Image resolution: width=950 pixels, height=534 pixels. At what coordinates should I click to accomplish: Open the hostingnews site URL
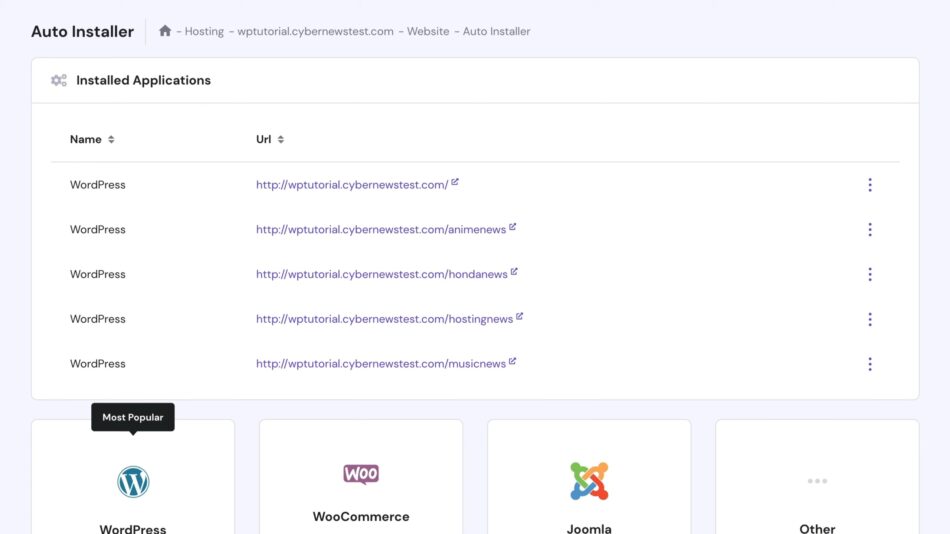click(x=384, y=319)
